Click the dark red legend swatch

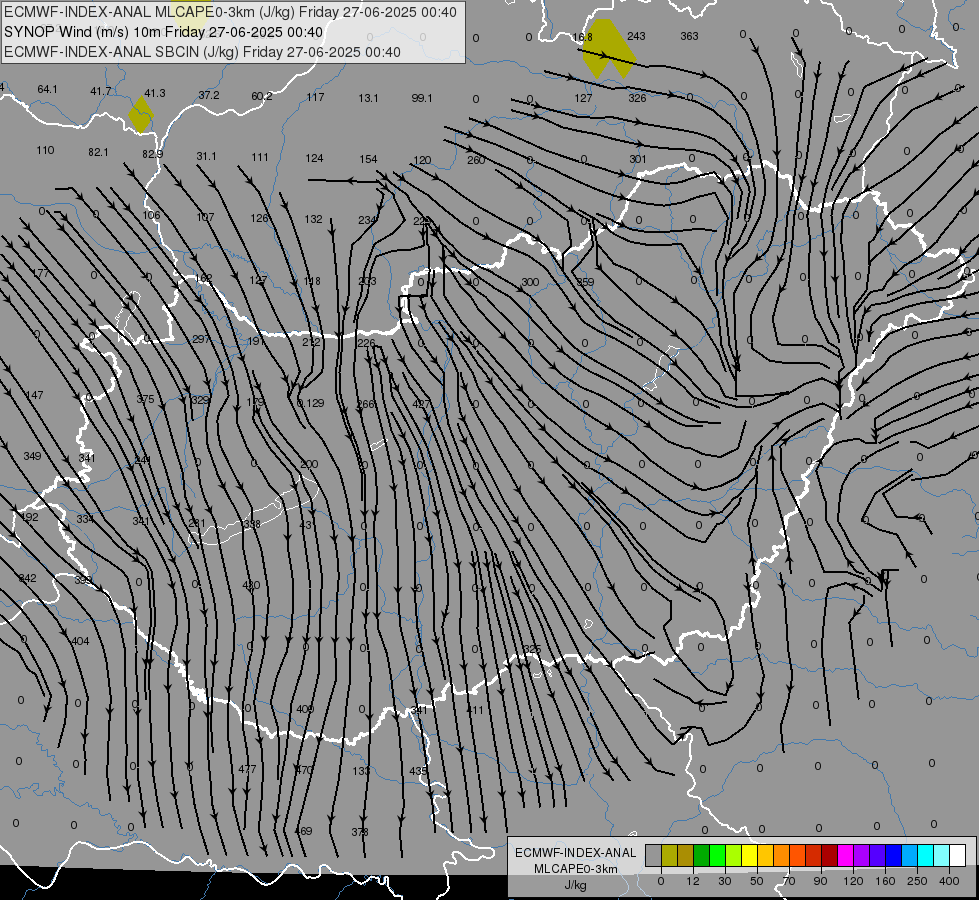[x=830, y=856]
